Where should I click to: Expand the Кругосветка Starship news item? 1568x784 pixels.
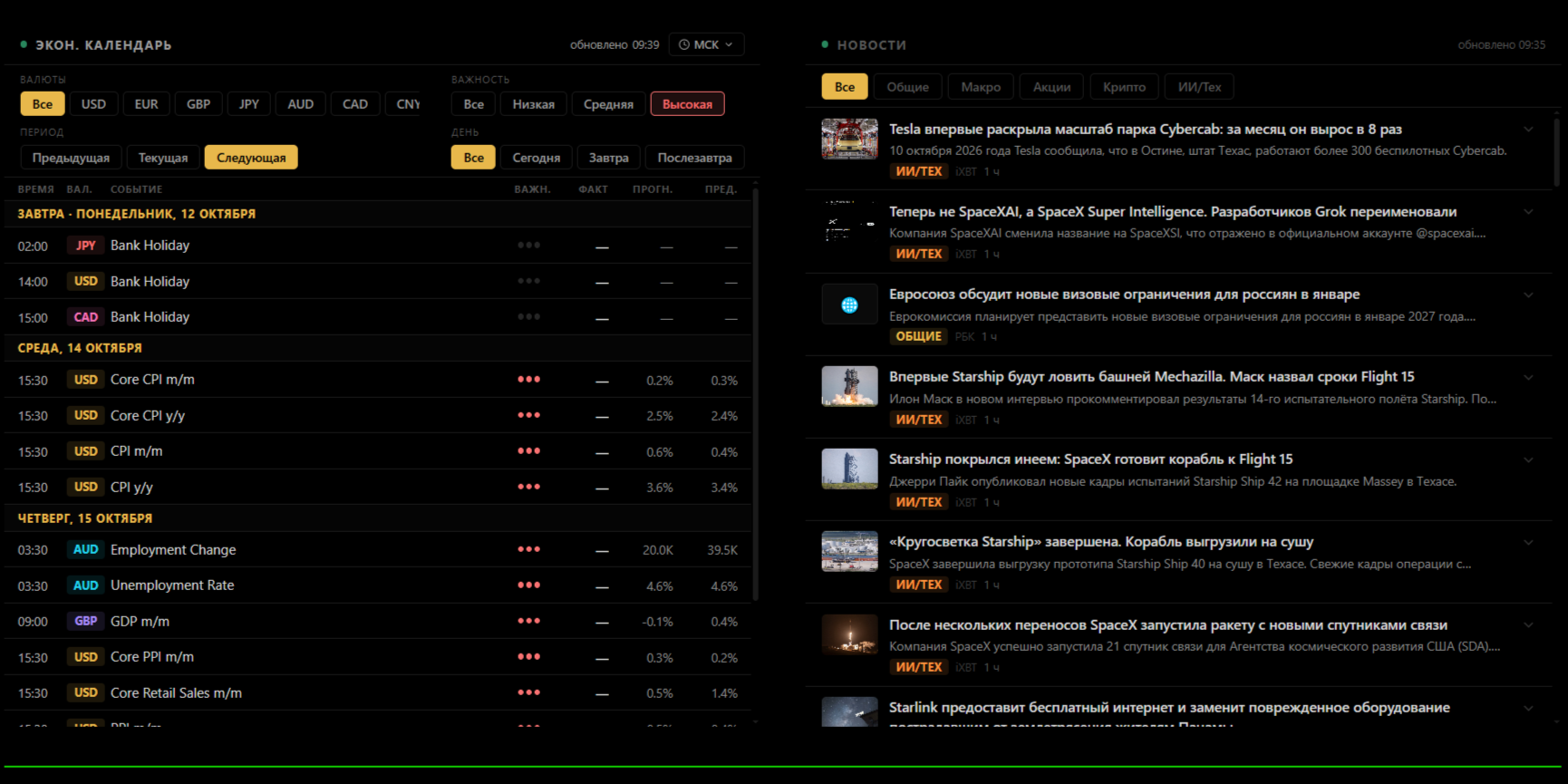1528,542
